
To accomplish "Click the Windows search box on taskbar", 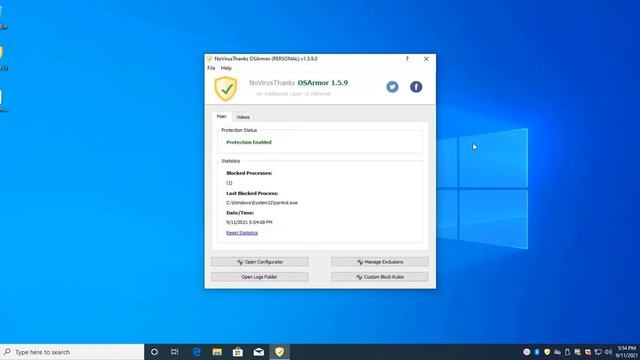I will coord(72,352).
